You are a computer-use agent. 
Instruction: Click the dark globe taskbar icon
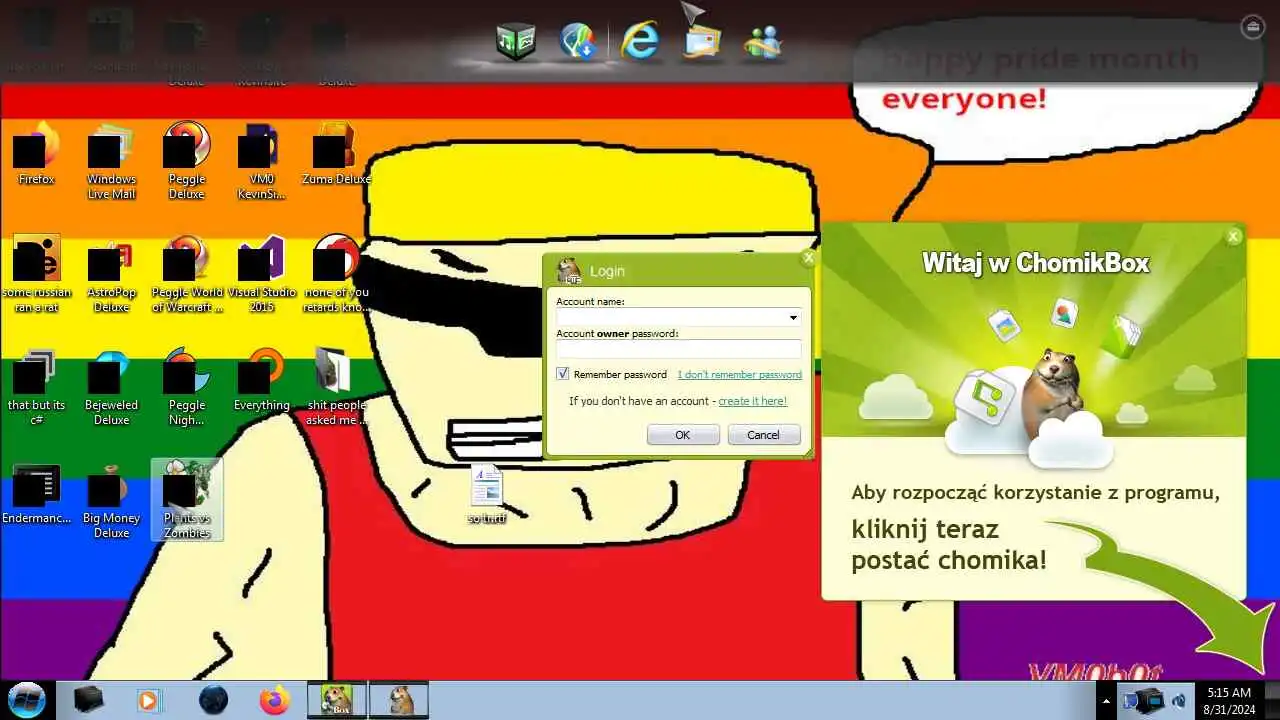pyautogui.click(x=213, y=700)
